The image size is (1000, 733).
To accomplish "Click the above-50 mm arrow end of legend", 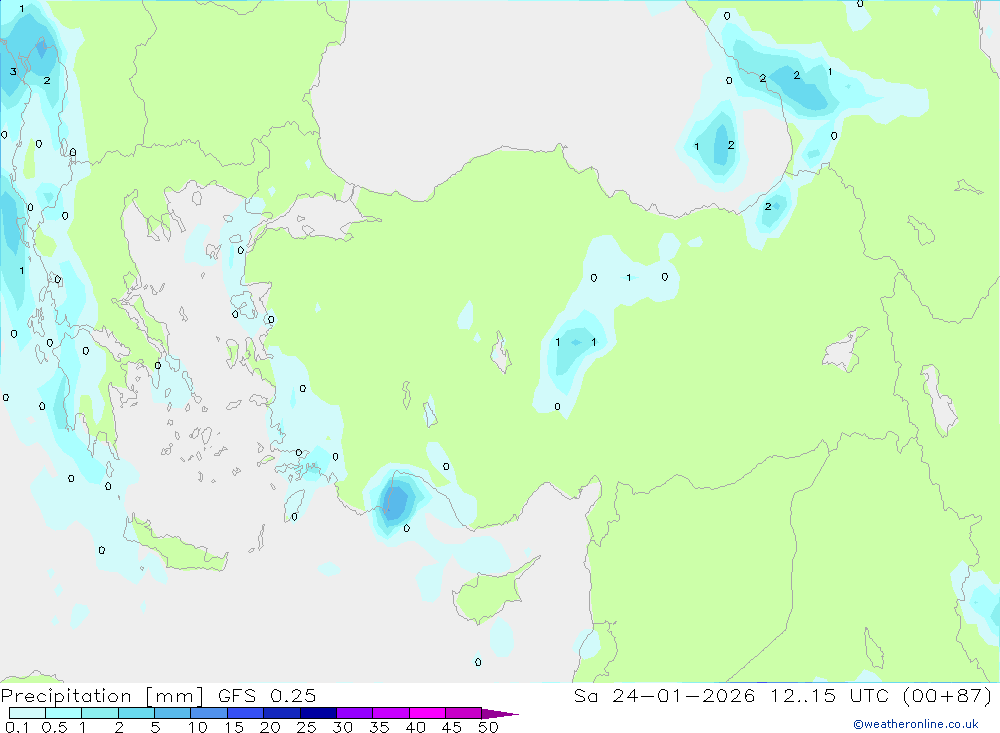I will 499,714.
